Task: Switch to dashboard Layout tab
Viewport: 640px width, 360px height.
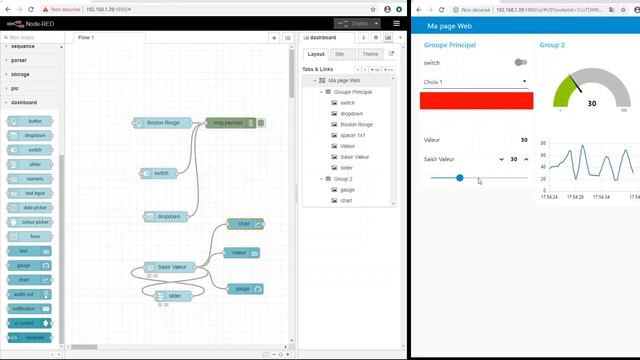Action: (316, 54)
